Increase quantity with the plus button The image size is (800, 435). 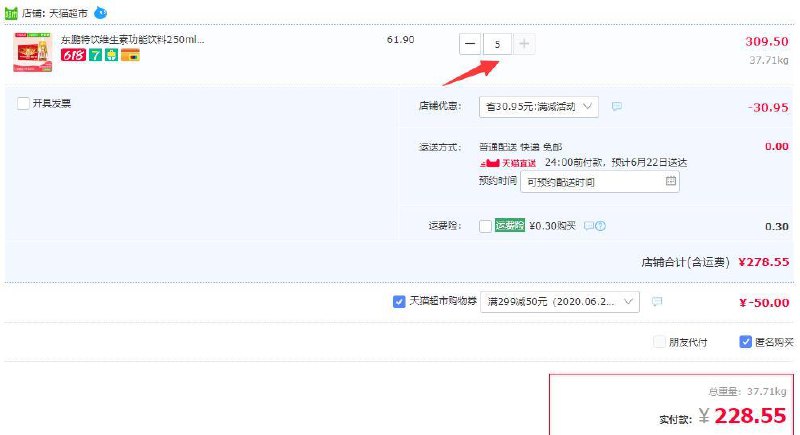coord(524,44)
